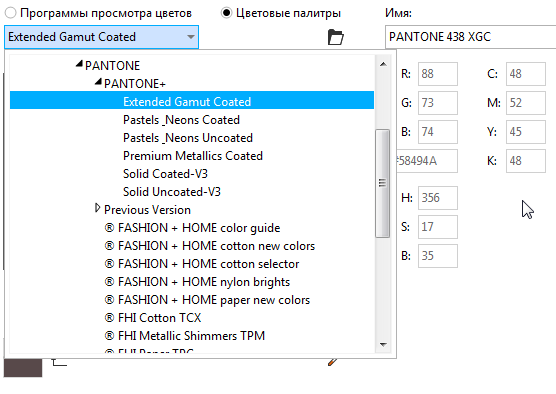Screen dimensions: 556x394
Task: Click the H value field 356
Action: click(438, 198)
